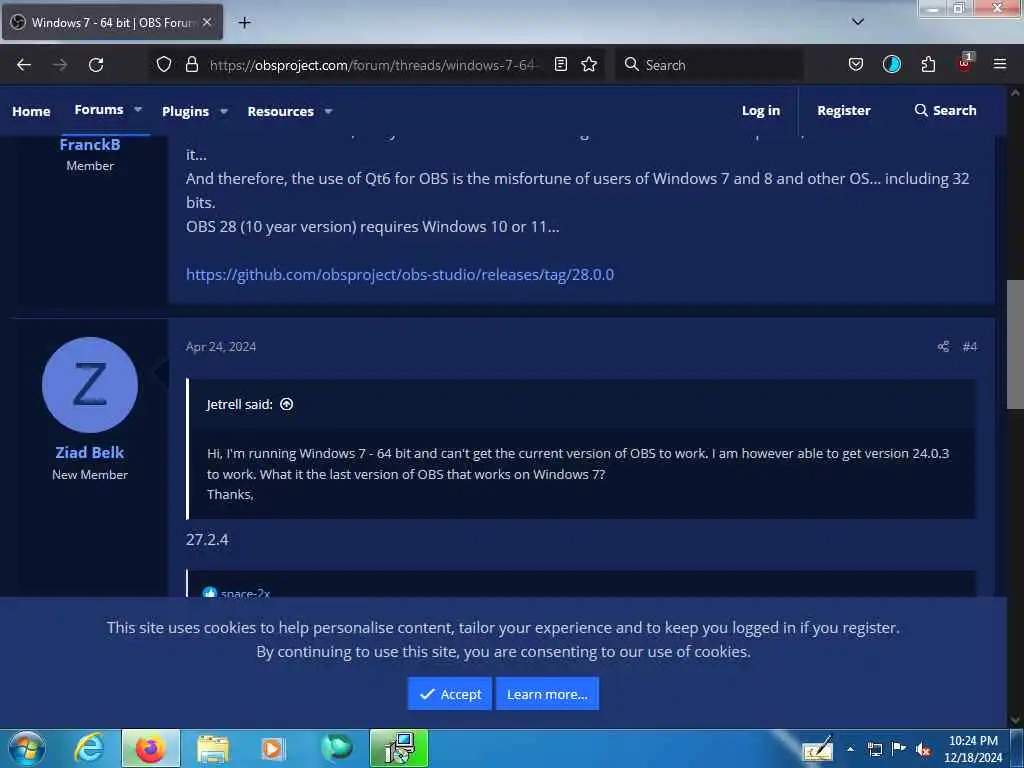Open the Pocket save icon
The height and width of the screenshot is (768, 1024).
[x=856, y=64]
